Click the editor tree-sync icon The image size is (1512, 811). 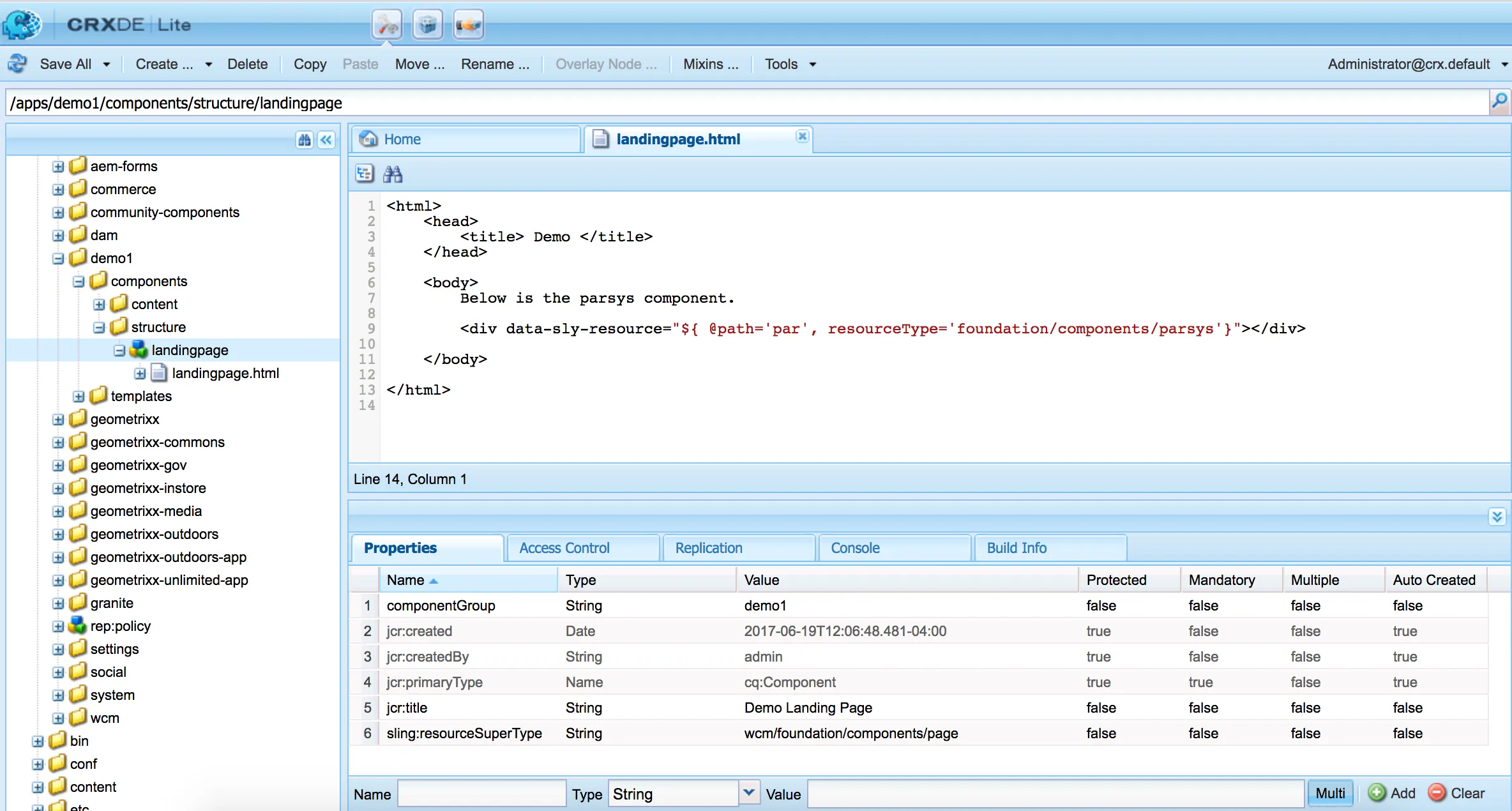coord(365,174)
